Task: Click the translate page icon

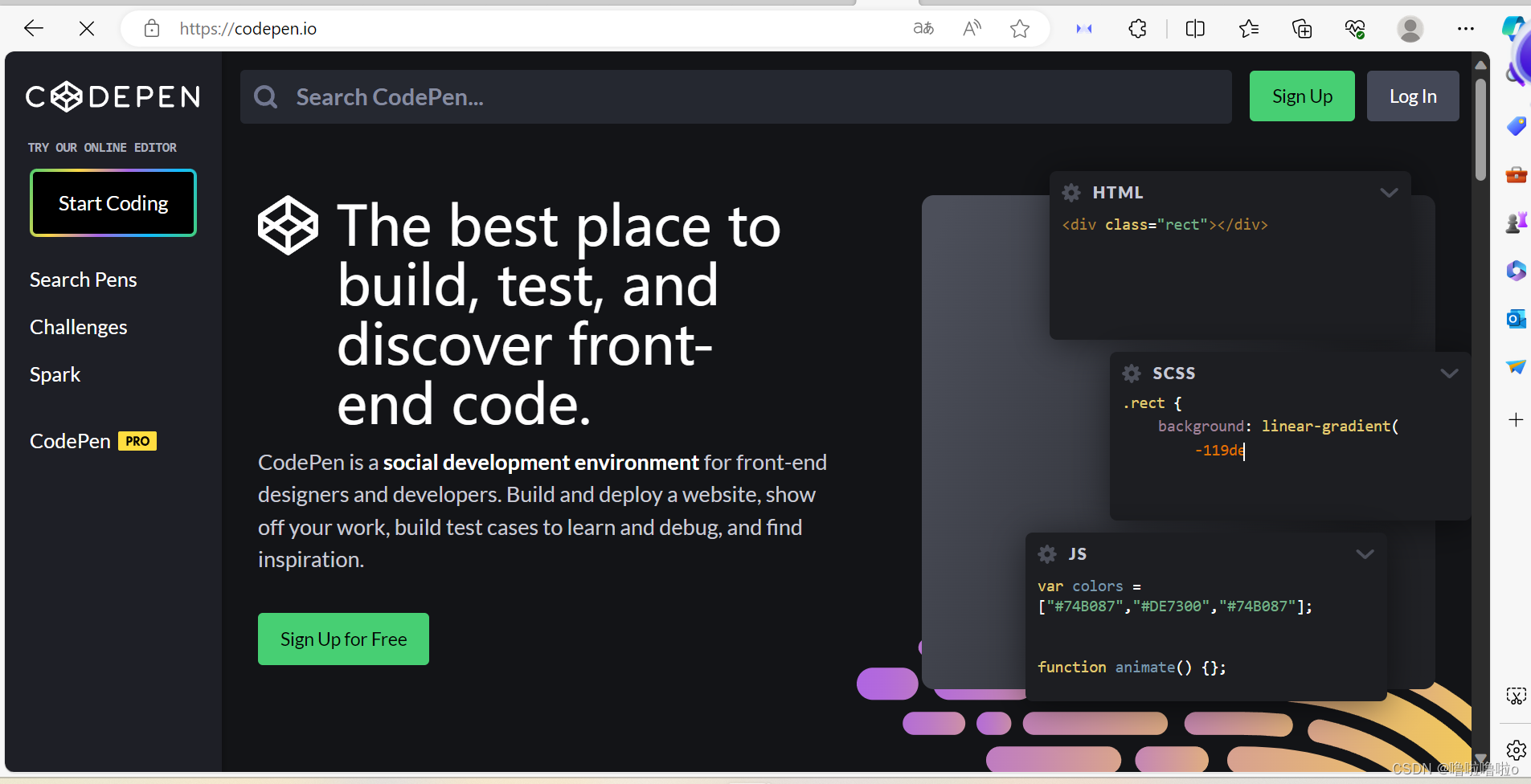Action: point(923,29)
